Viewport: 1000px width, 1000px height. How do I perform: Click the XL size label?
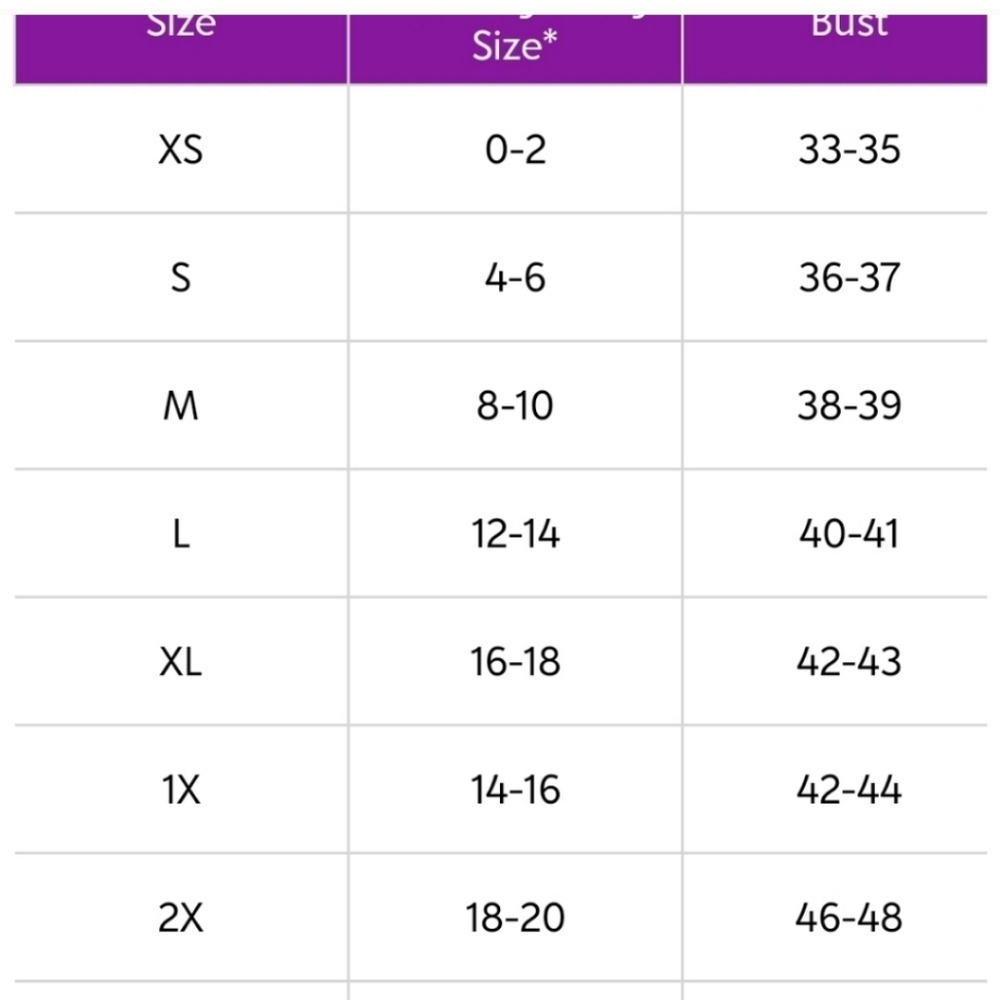(x=180, y=661)
